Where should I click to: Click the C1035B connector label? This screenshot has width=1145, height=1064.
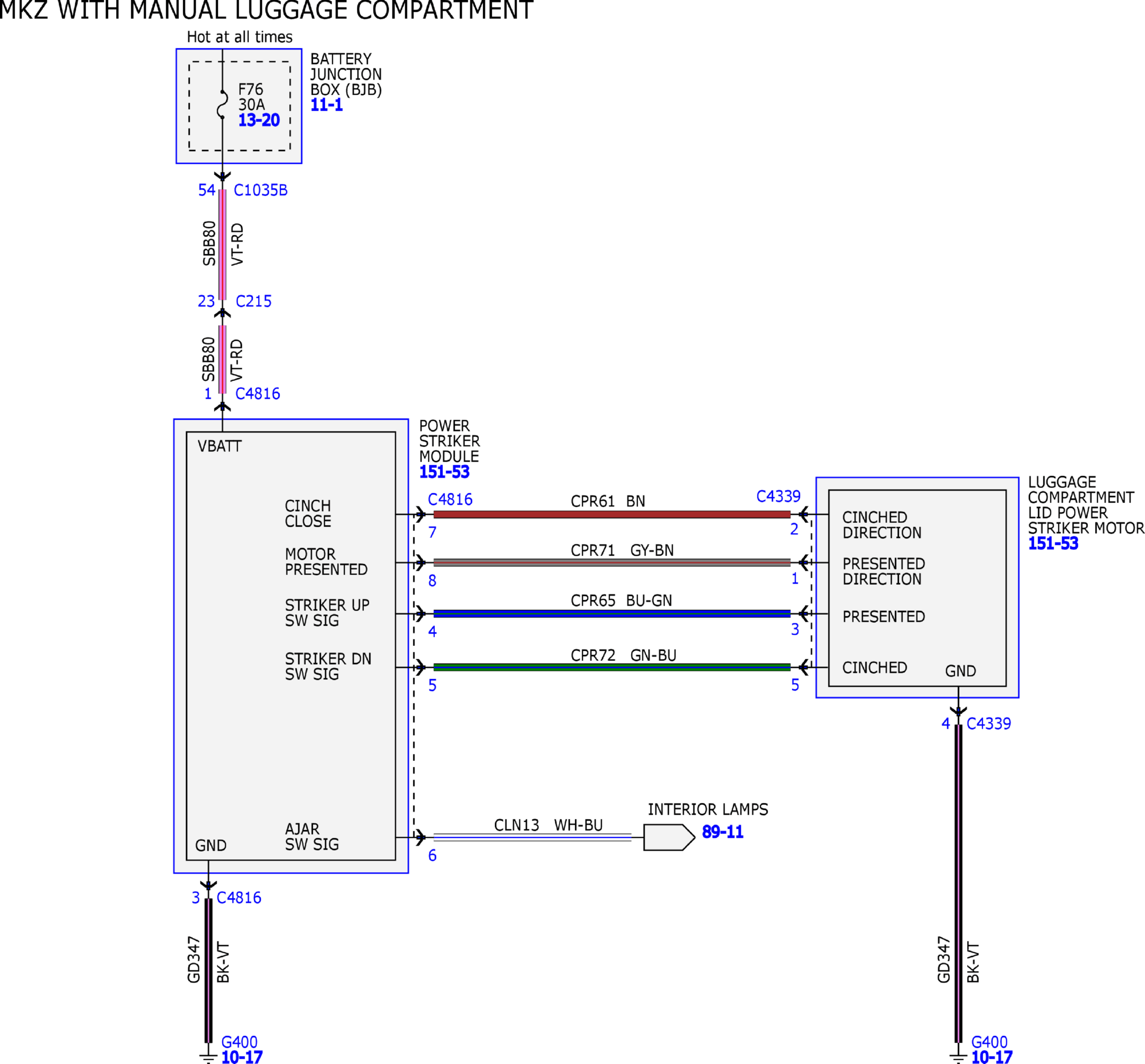(260, 190)
